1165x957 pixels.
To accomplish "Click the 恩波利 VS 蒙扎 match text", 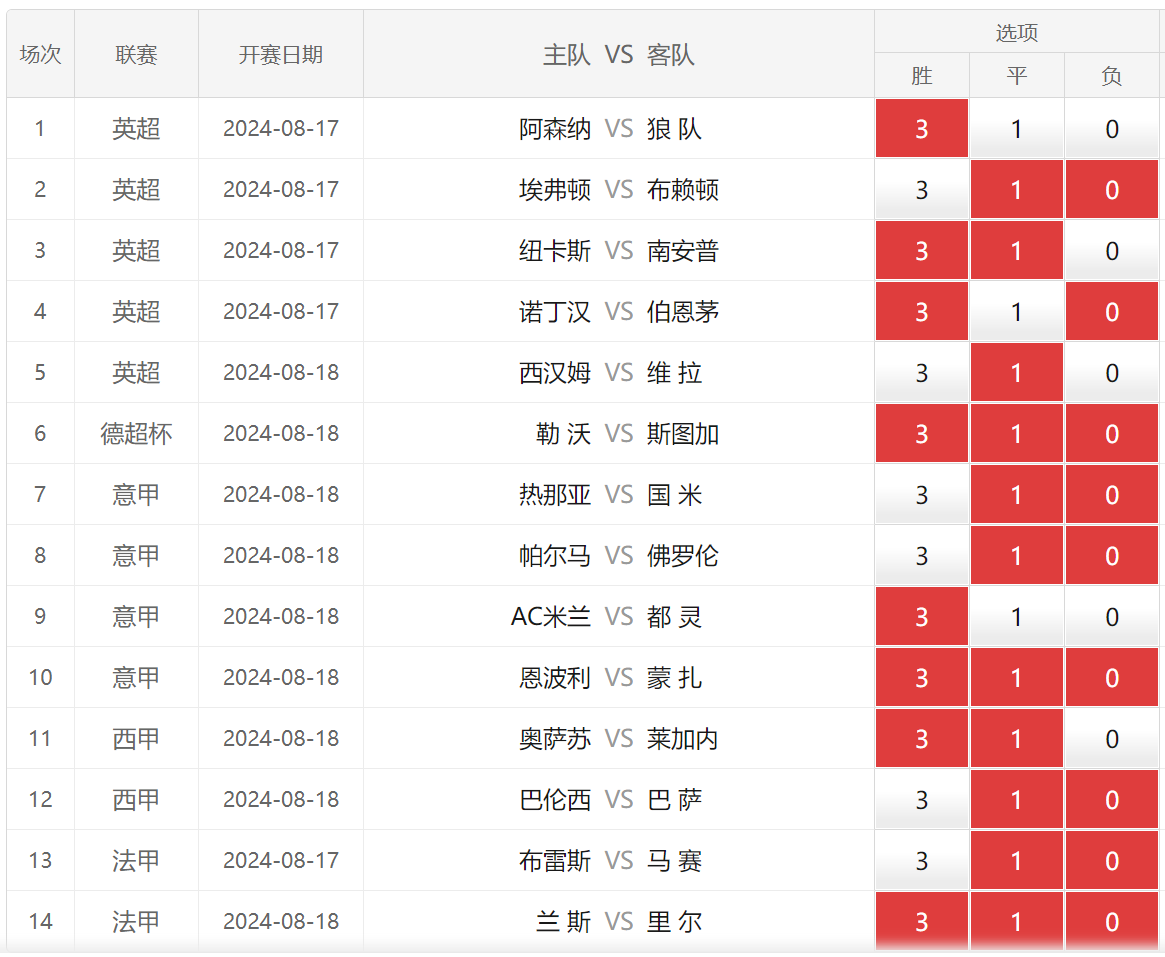I will pyautogui.click(x=610, y=677).
